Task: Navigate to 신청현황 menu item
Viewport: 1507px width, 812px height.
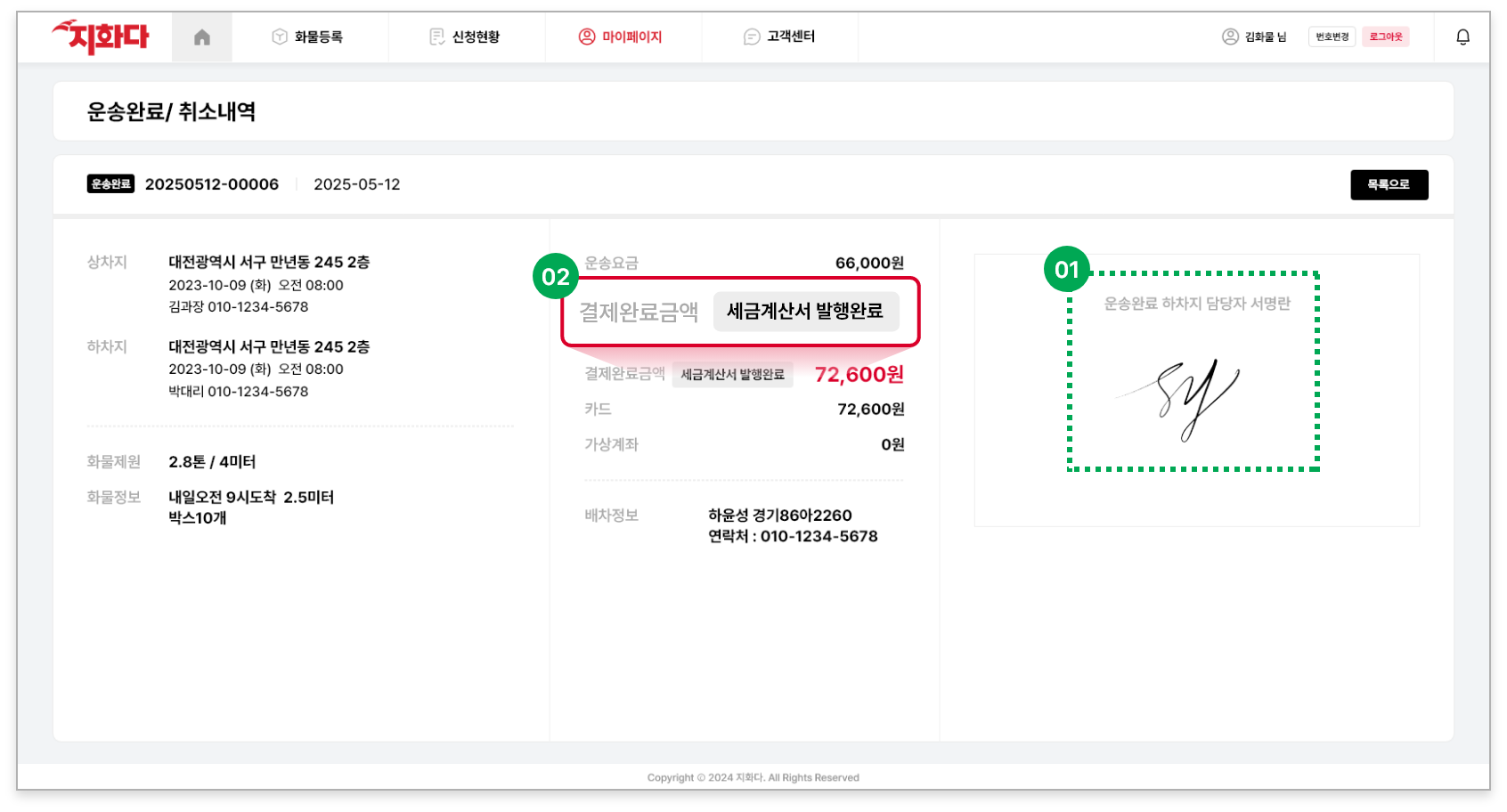Action: (x=475, y=37)
